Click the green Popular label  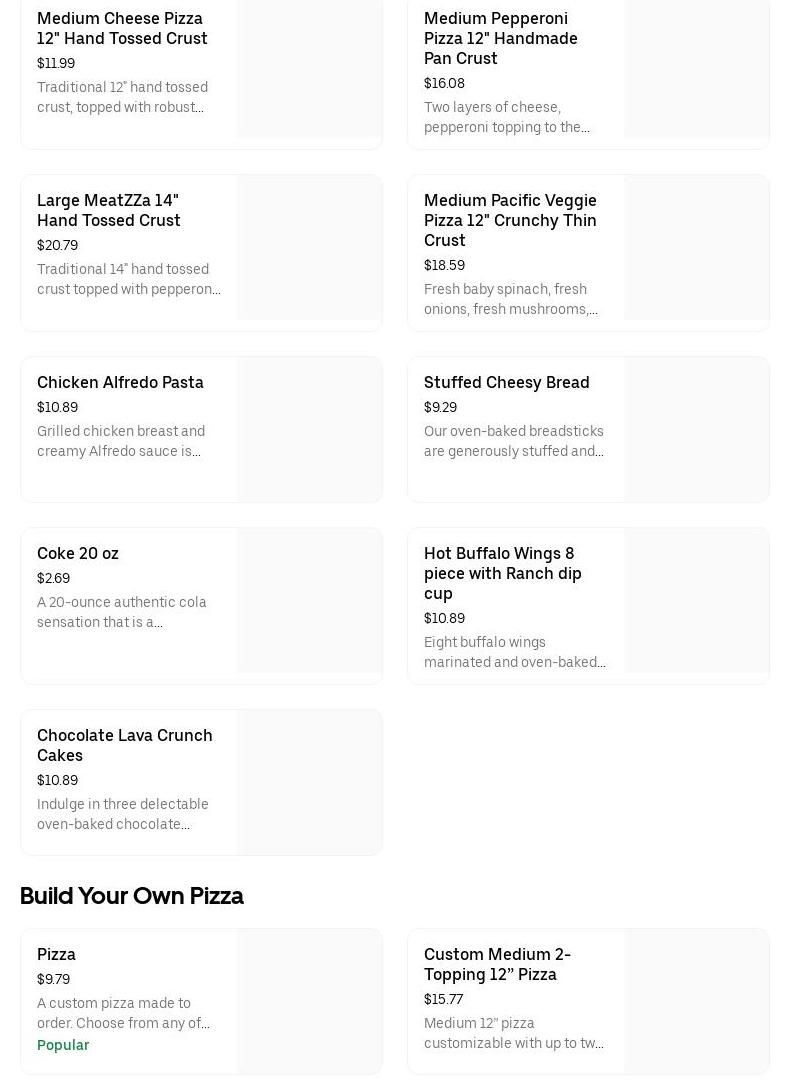[63, 1045]
